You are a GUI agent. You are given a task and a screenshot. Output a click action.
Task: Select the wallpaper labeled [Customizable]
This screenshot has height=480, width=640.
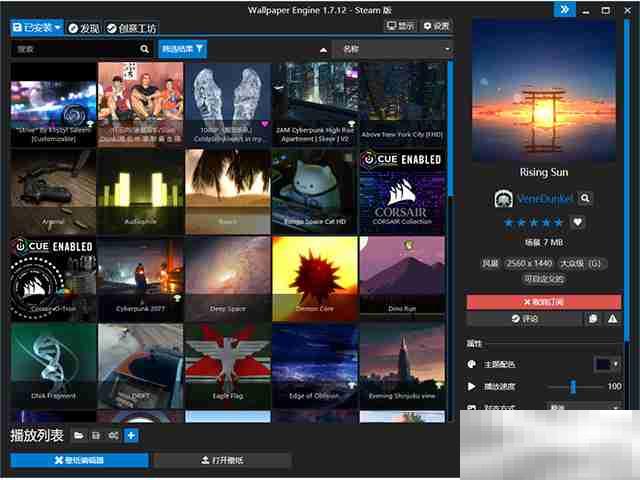tap(53, 104)
